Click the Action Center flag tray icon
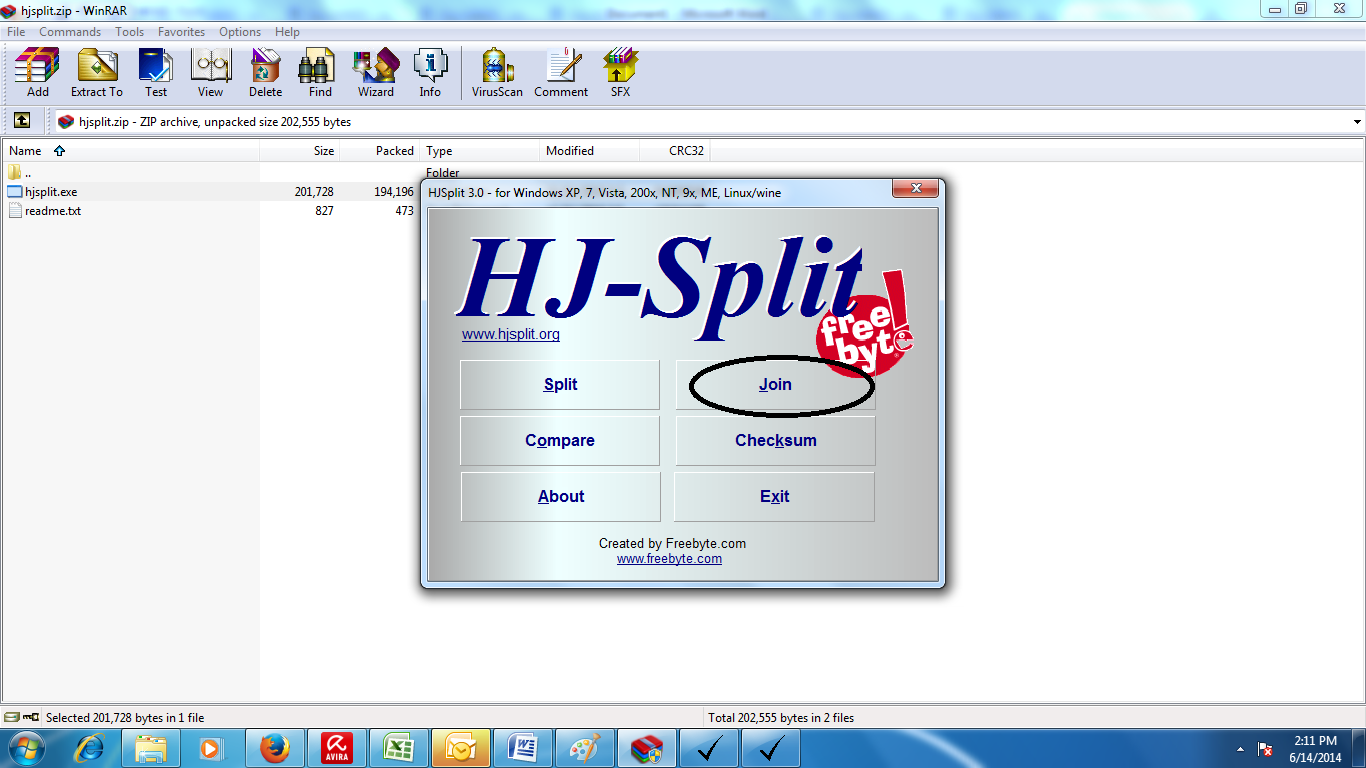This screenshot has width=1366, height=768. [x=1265, y=749]
